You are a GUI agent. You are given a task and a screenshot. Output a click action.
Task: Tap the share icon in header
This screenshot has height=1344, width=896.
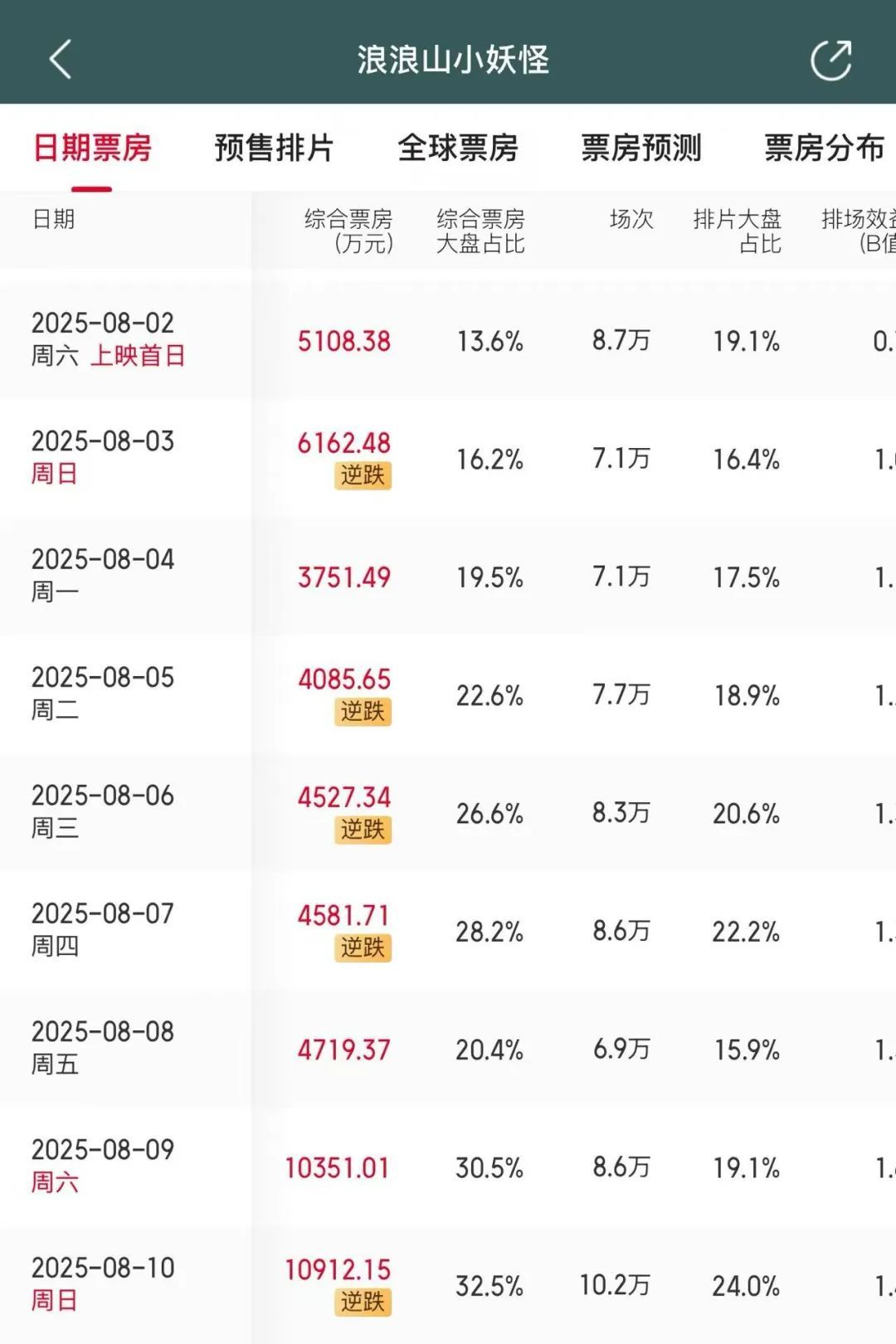pos(830,60)
